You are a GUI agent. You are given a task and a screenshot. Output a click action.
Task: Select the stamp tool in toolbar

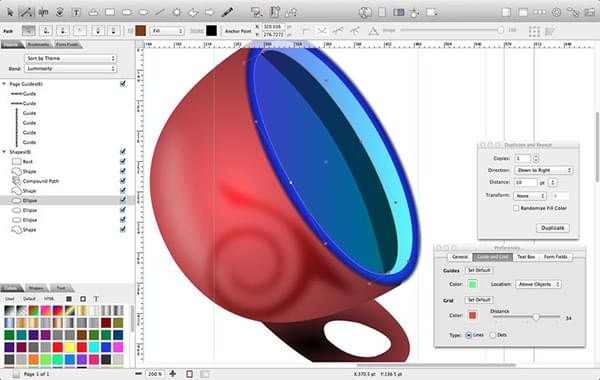[93, 12]
